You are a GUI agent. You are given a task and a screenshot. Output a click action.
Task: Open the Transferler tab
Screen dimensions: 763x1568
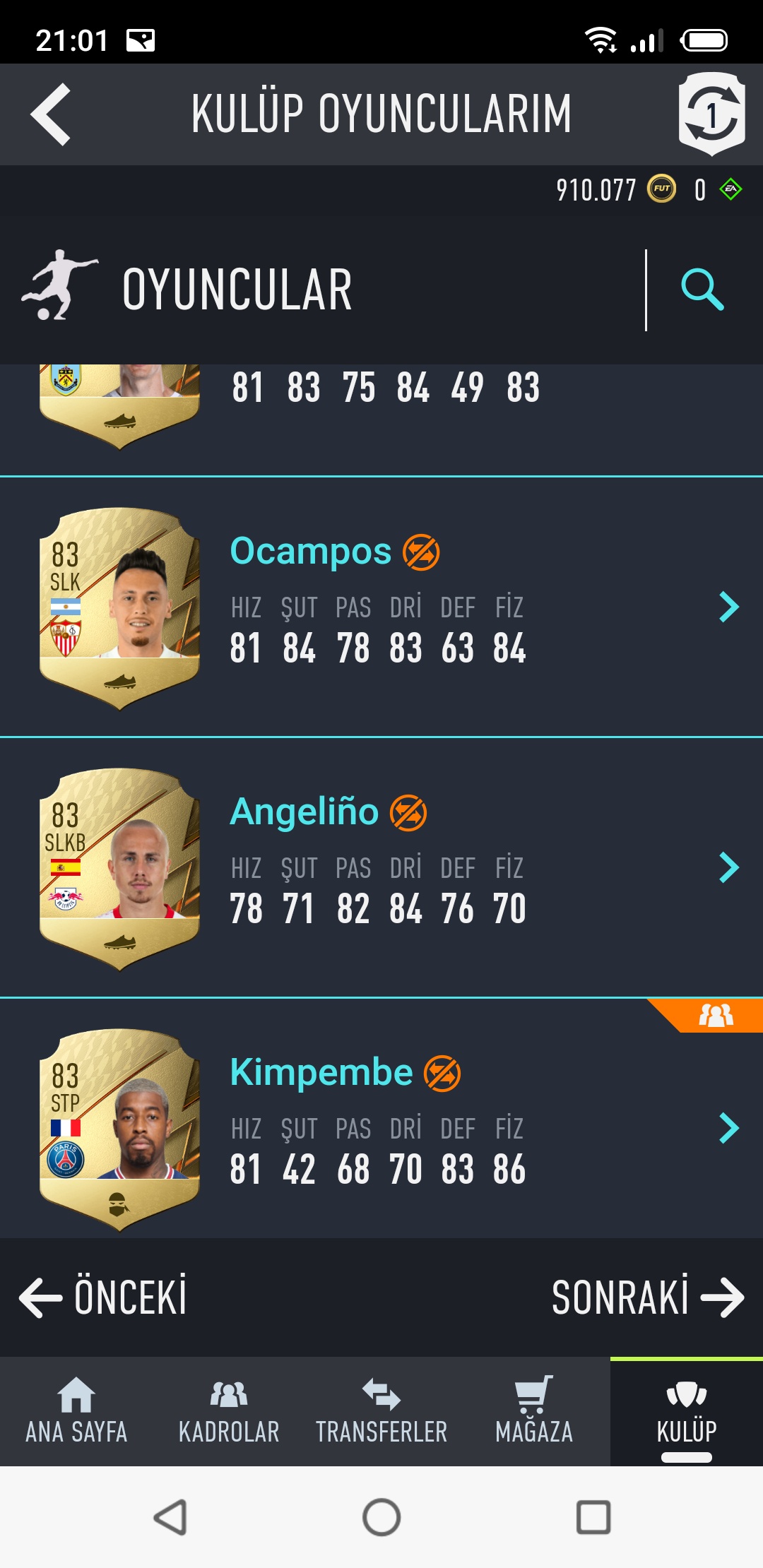pyautogui.click(x=381, y=1411)
